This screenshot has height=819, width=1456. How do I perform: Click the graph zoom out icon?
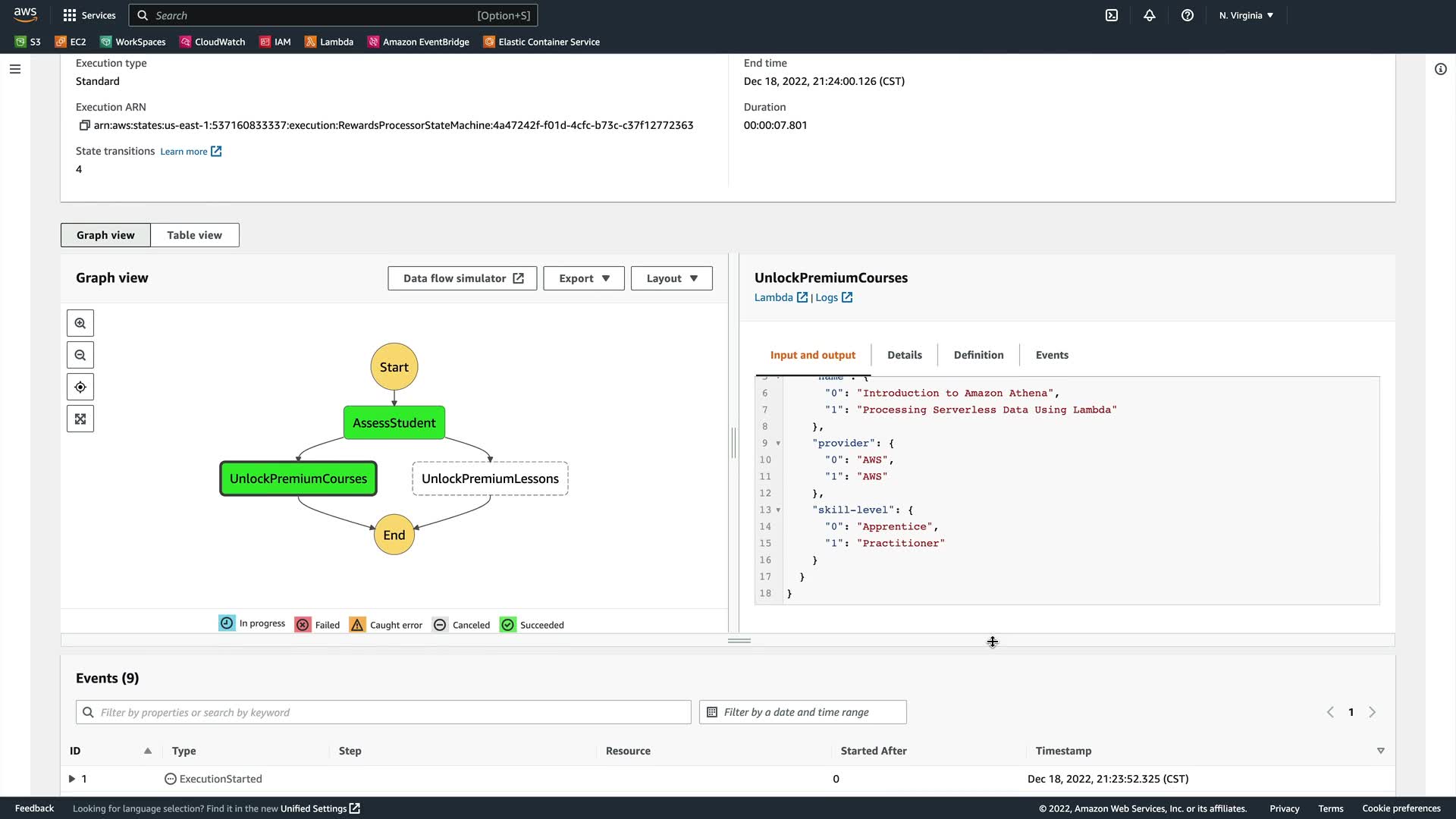coord(80,356)
